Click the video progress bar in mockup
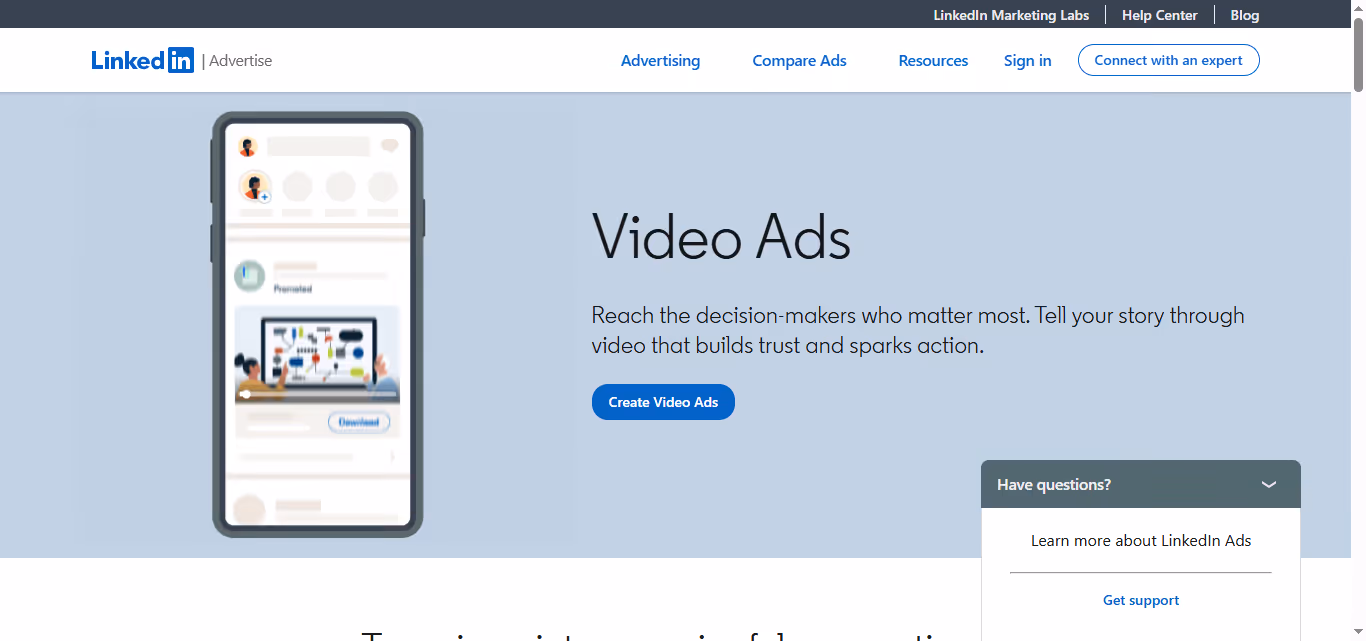1366x641 pixels. (x=317, y=394)
